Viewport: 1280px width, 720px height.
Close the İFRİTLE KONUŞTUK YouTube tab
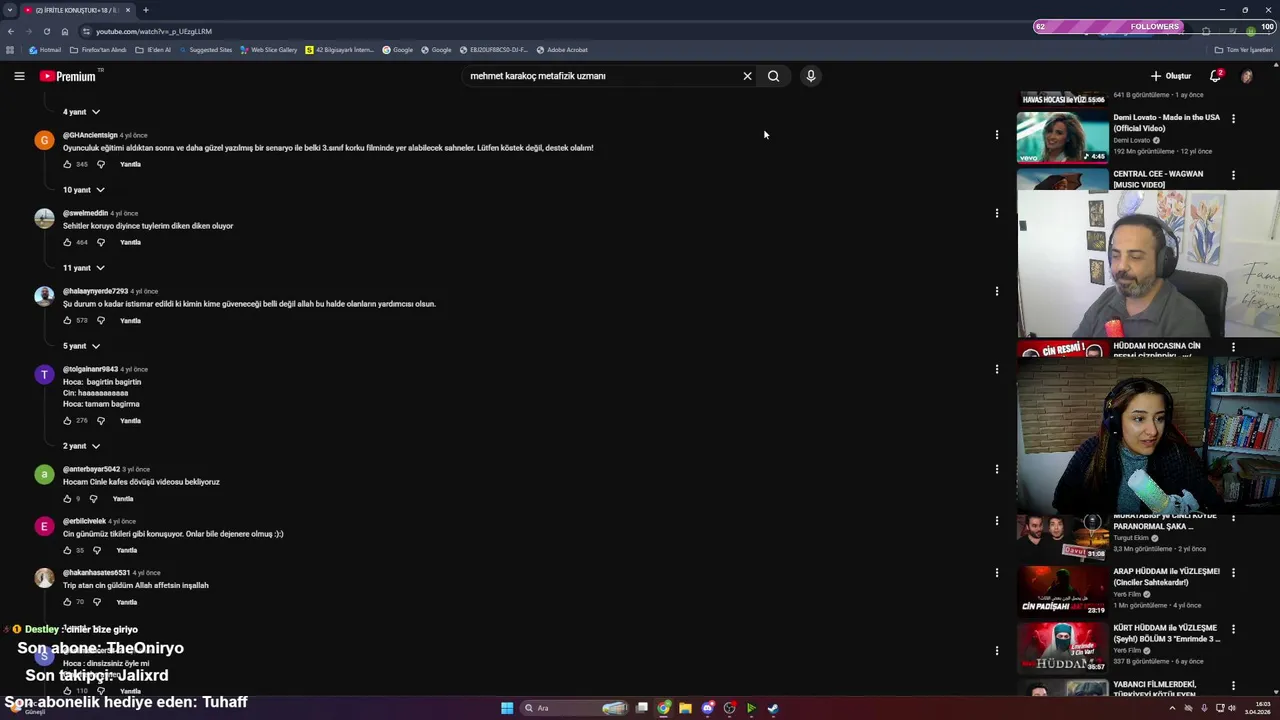127,10
